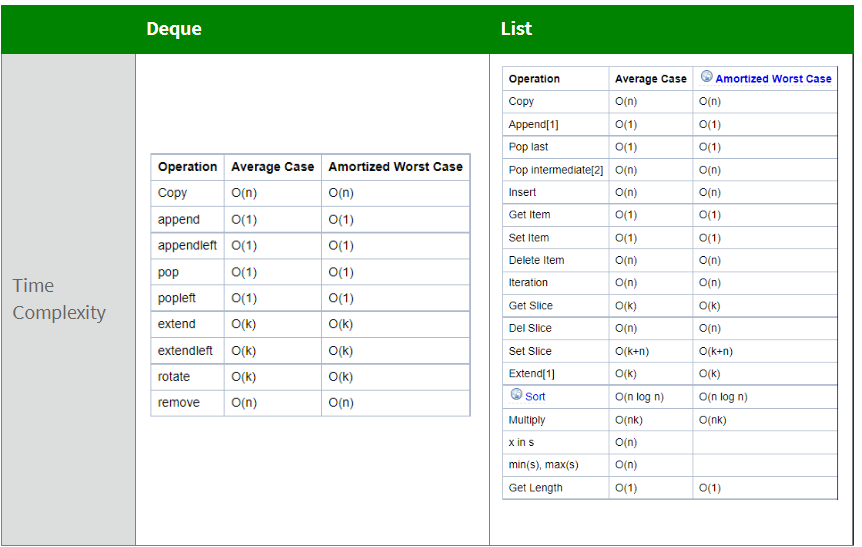Click the rotate operation name

174,377
